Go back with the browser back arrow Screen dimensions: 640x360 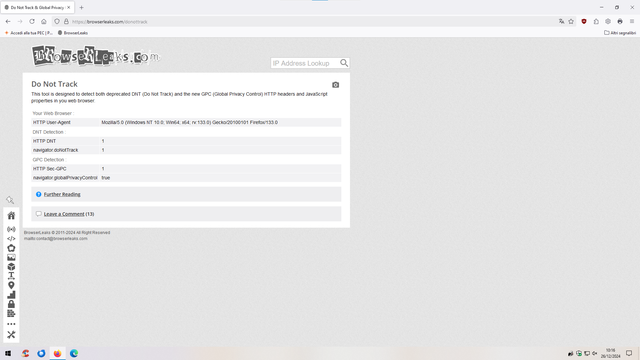(8, 22)
